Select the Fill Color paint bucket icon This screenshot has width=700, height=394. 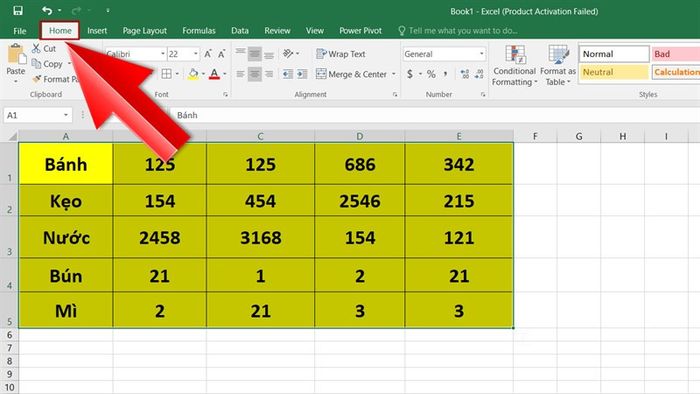click(x=193, y=74)
